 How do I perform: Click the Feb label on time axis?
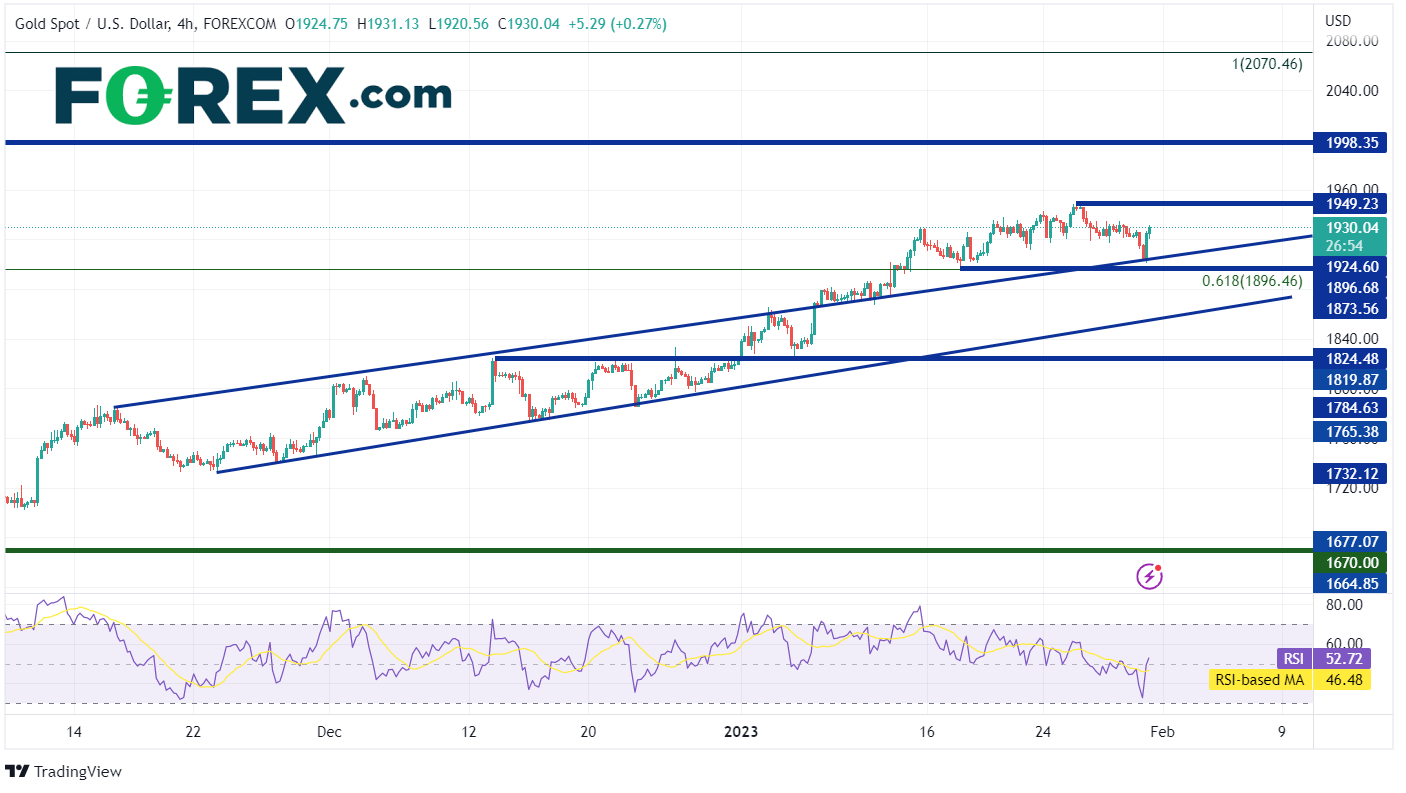(x=1162, y=731)
